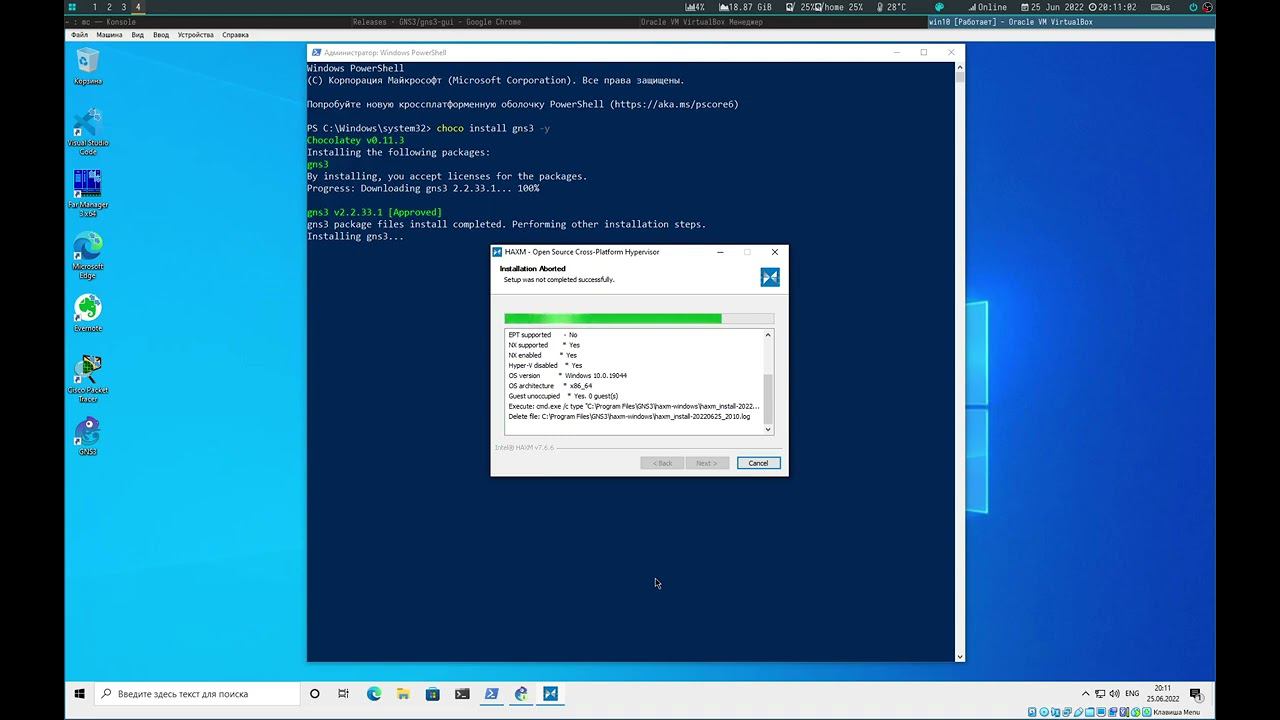Open Cisco Packet Tracer desktop icon
The image size is (1280, 720).
click(88, 379)
